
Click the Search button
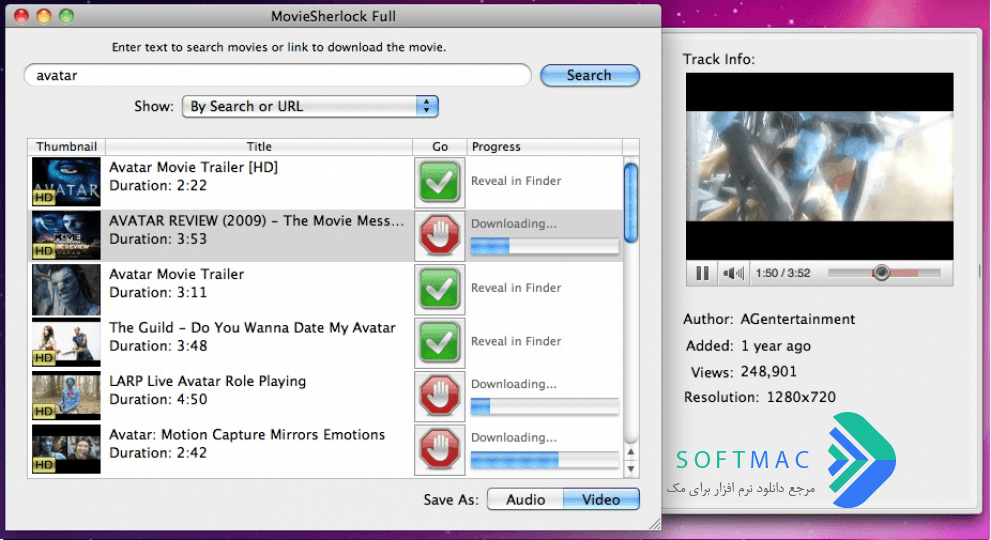(x=590, y=75)
